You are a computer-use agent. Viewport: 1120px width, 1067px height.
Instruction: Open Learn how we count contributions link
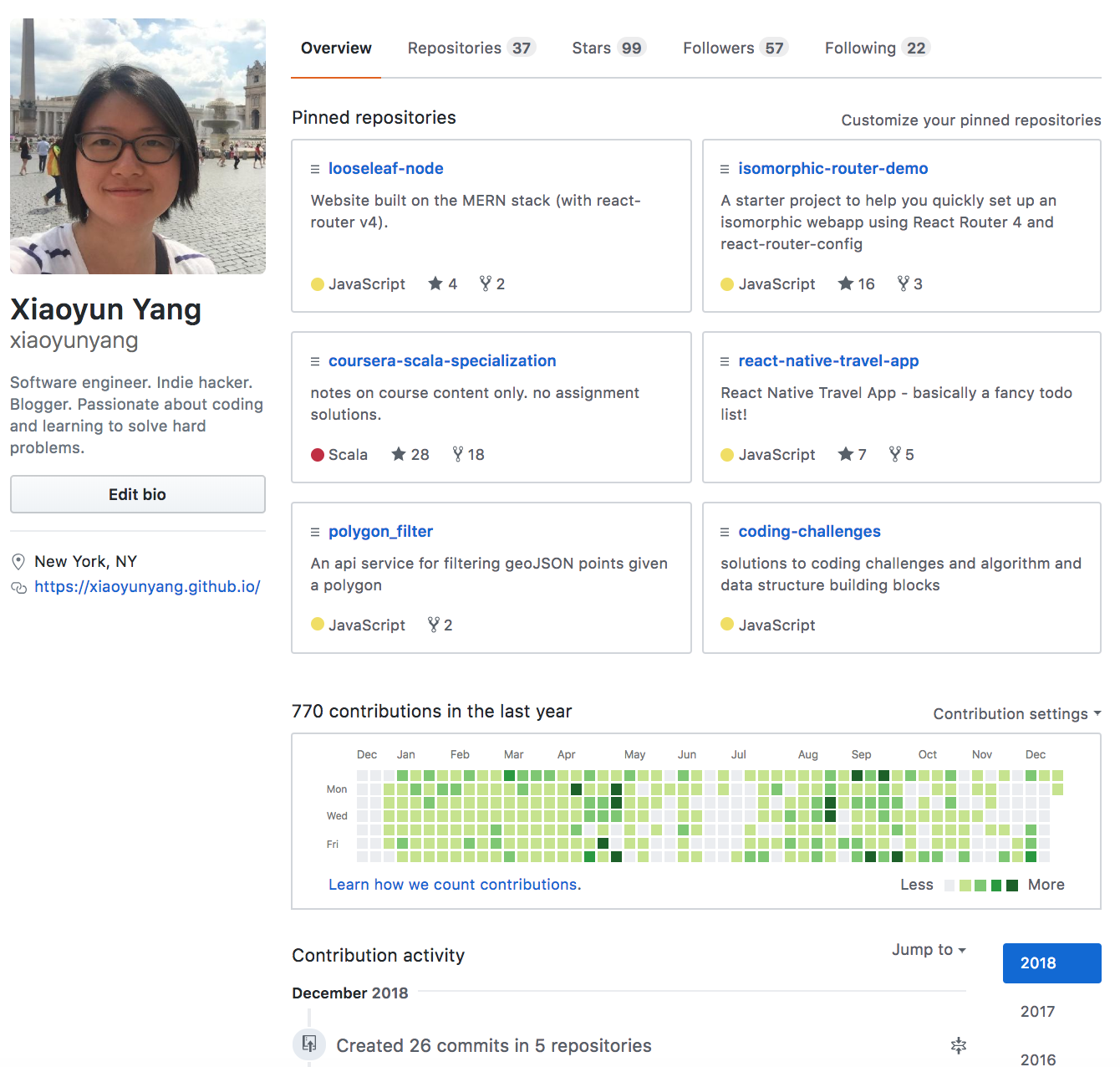[455, 885]
